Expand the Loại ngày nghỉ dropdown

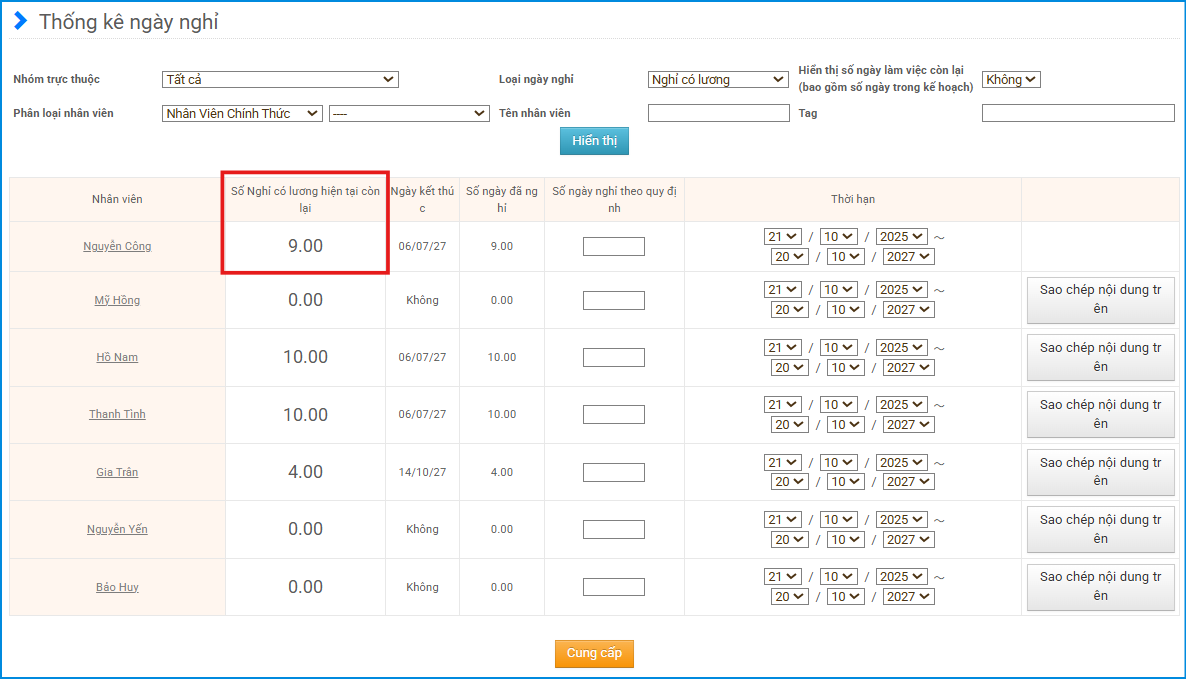pyautogui.click(x=718, y=80)
